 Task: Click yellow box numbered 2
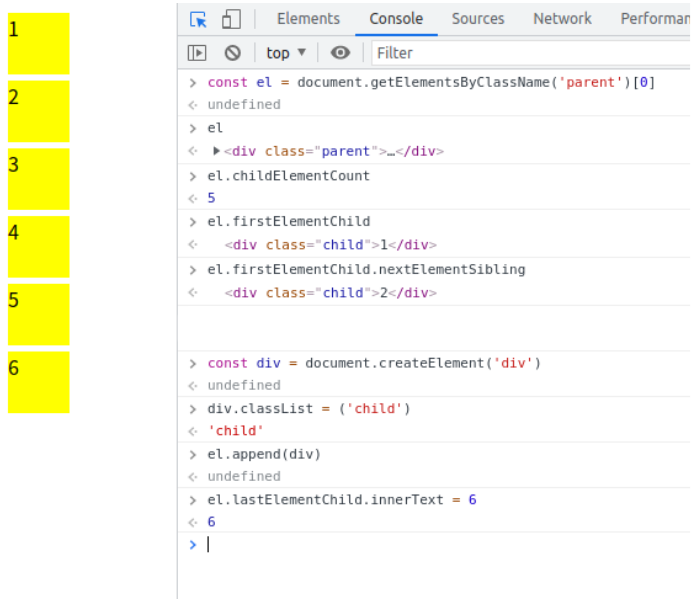39,112
